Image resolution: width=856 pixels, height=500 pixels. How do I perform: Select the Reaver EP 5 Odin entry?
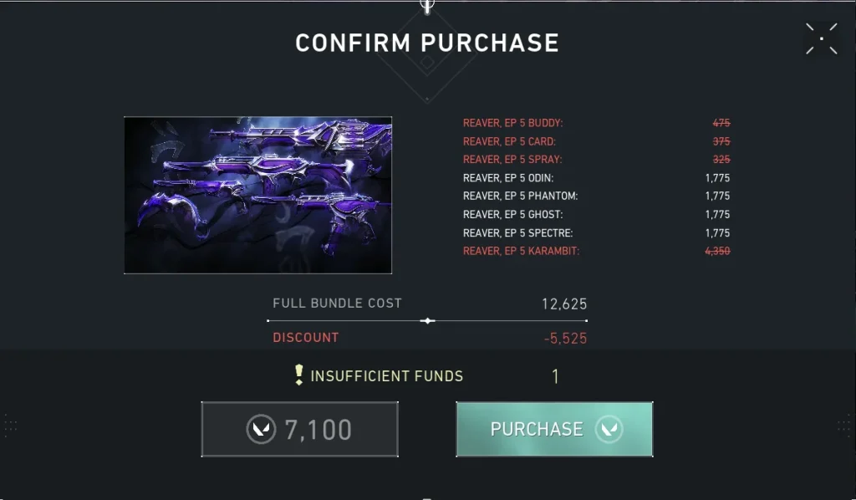coord(508,178)
